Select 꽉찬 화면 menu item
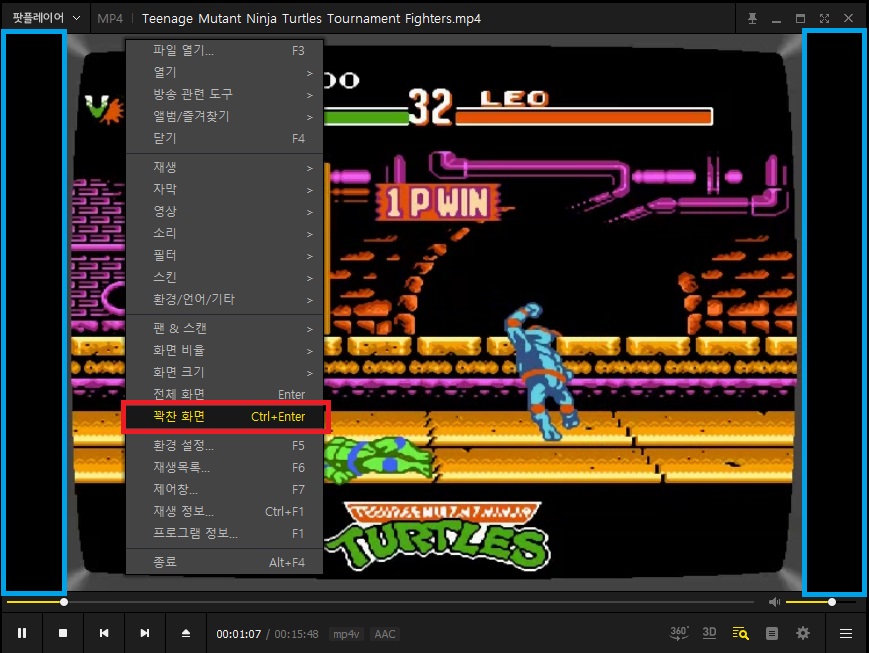The height and width of the screenshot is (653, 869). pos(224,417)
